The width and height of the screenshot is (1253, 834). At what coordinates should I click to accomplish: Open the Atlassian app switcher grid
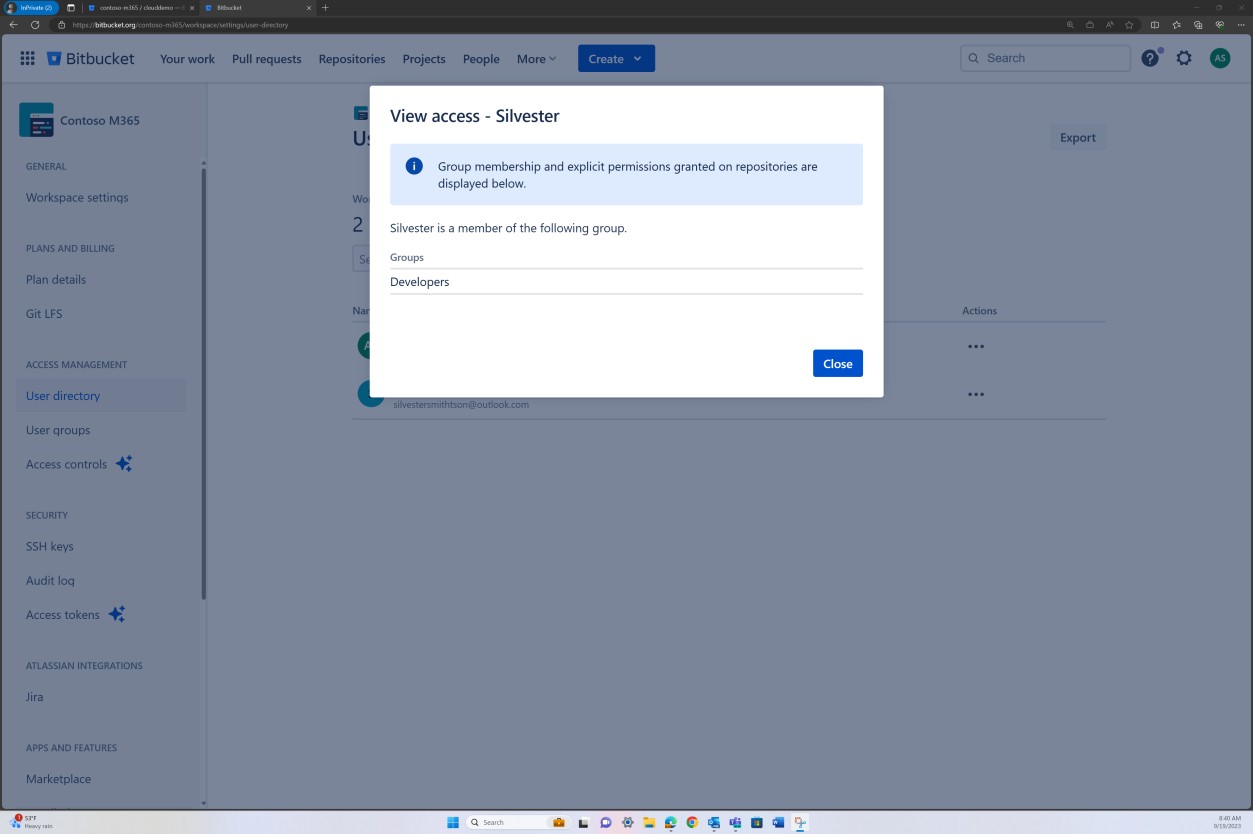(x=27, y=58)
